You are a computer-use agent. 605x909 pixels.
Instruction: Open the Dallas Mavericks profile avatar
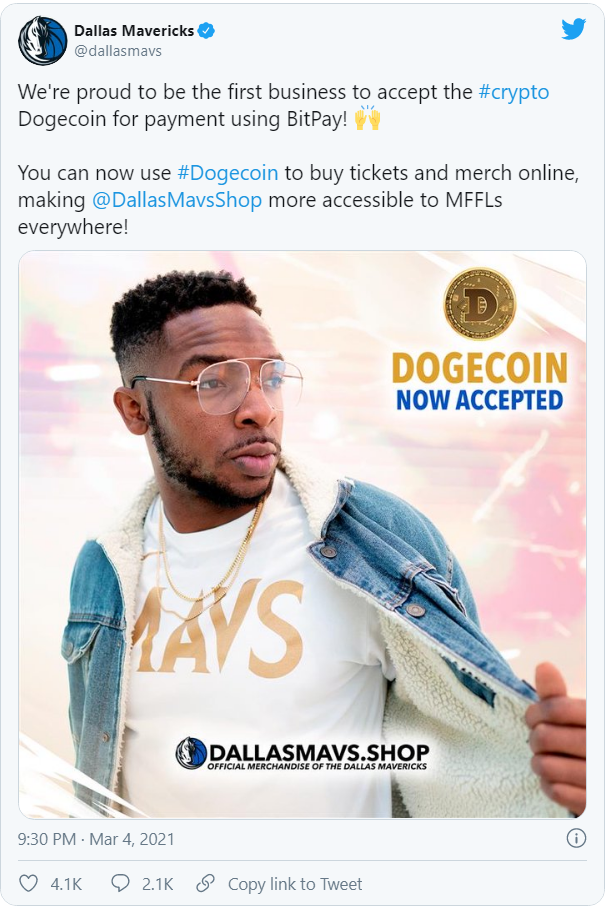(42, 40)
